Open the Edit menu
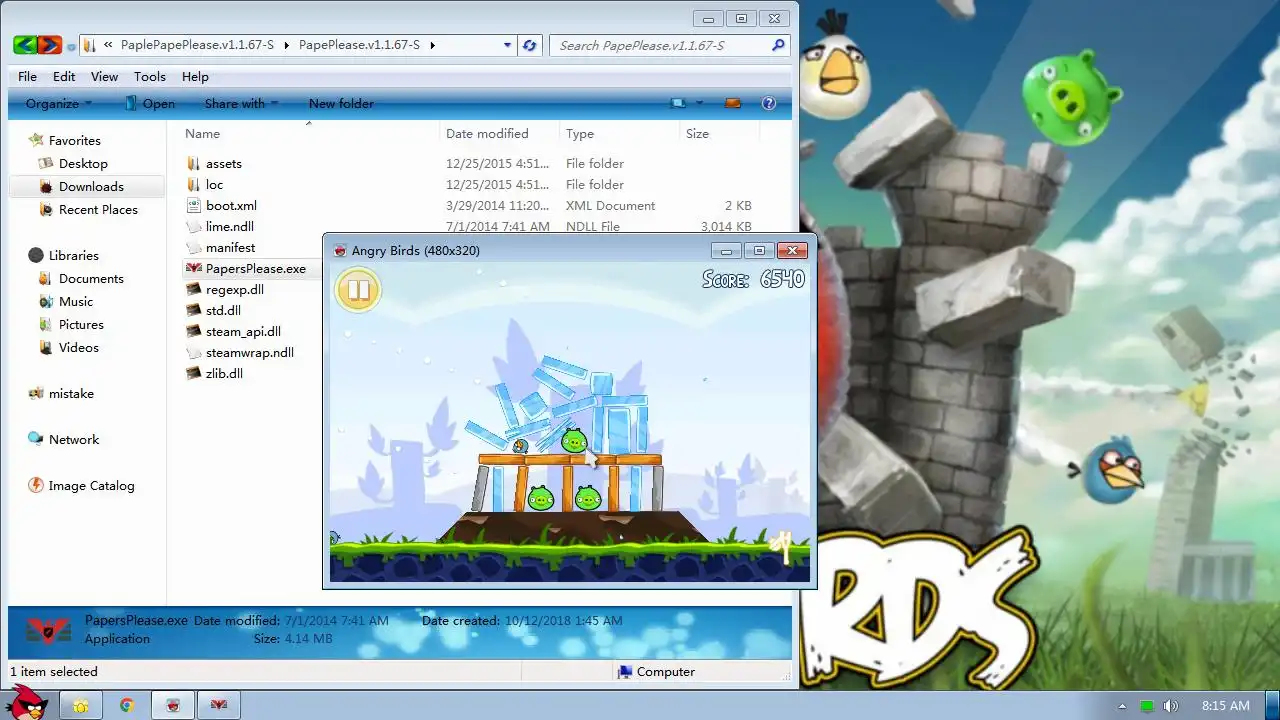 coord(64,76)
